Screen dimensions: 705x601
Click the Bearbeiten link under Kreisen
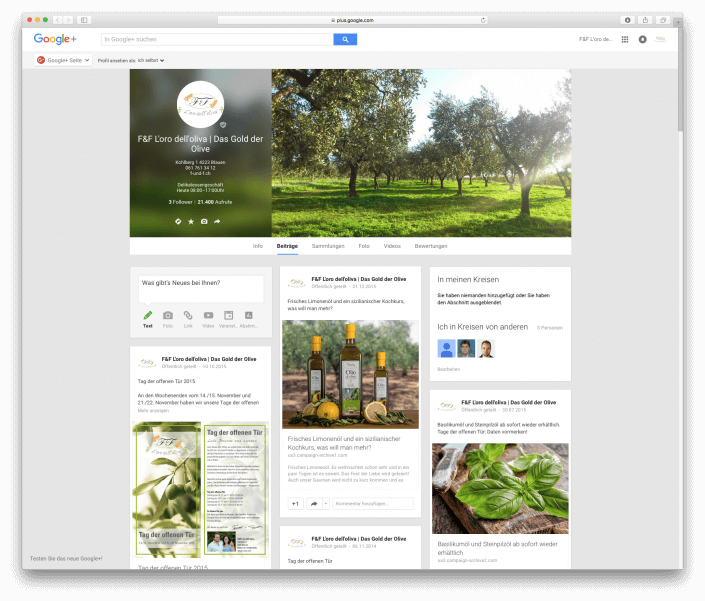[x=448, y=369]
